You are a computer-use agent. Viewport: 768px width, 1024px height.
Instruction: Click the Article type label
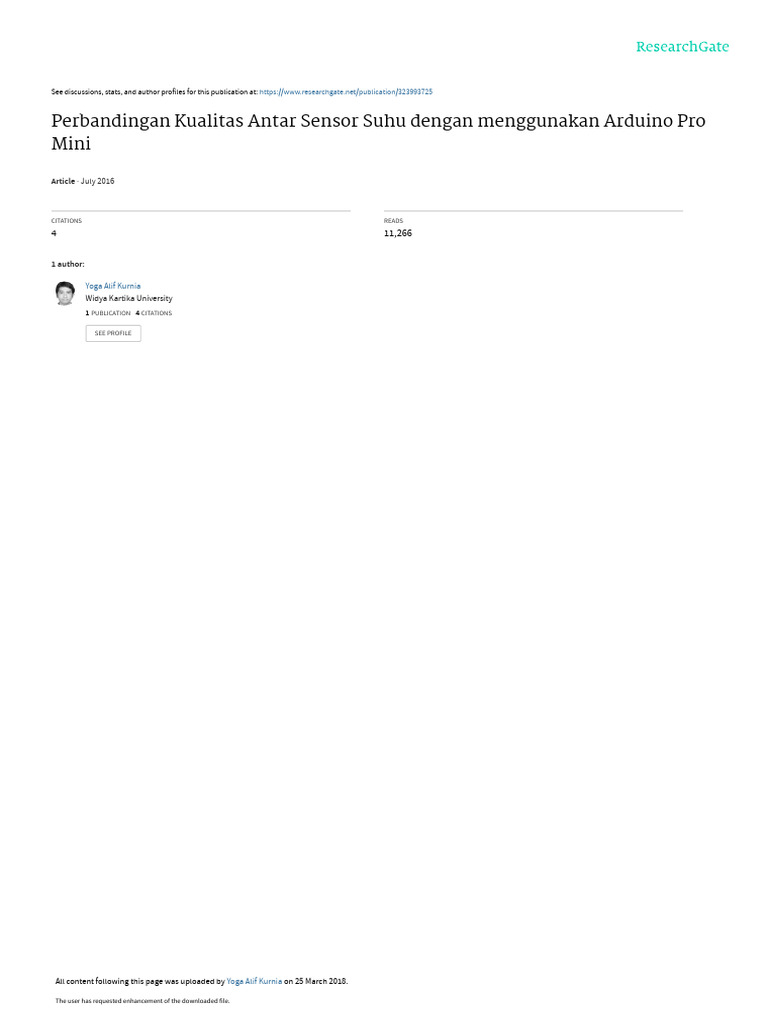coord(63,181)
